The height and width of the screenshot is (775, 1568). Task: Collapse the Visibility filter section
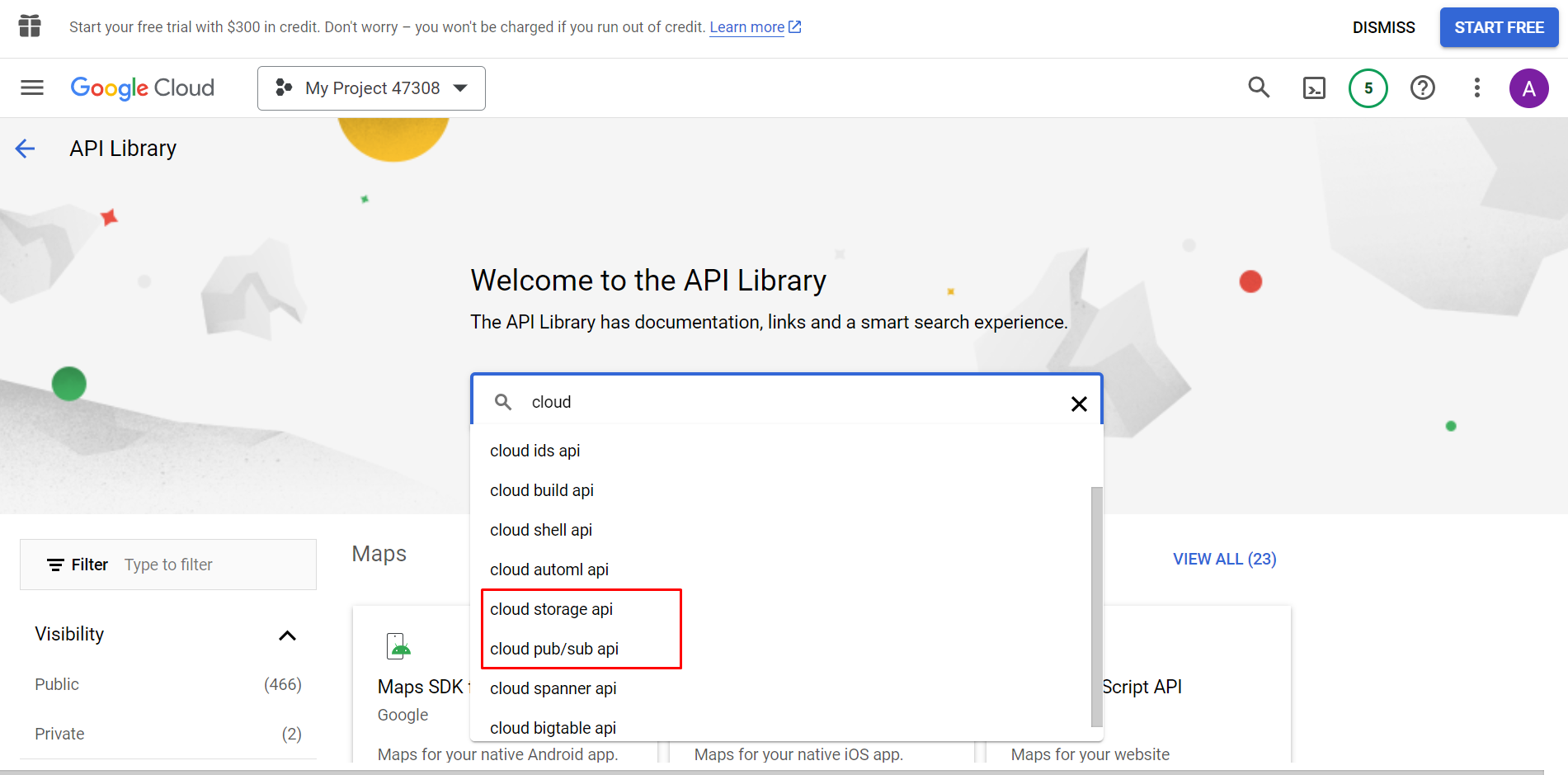(x=287, y=635)
